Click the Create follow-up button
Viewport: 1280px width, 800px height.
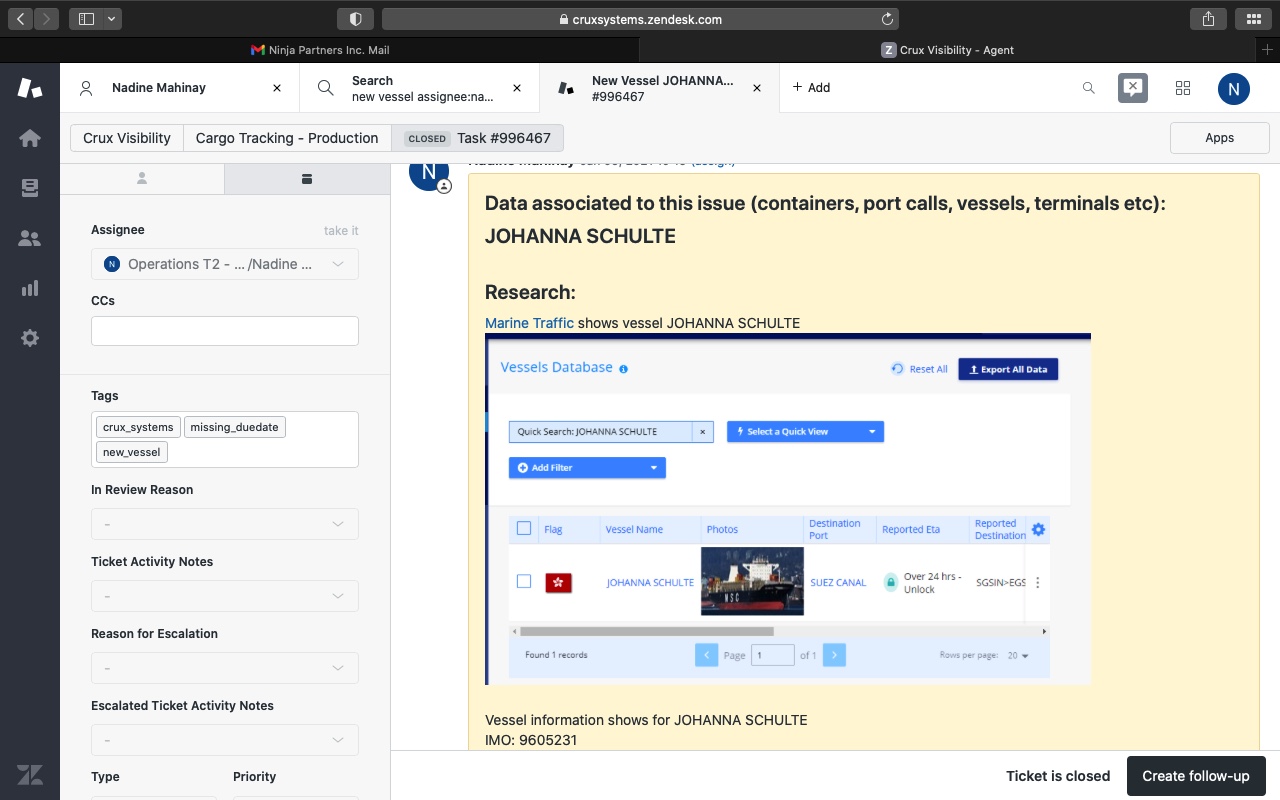[x=1196, y=776]
